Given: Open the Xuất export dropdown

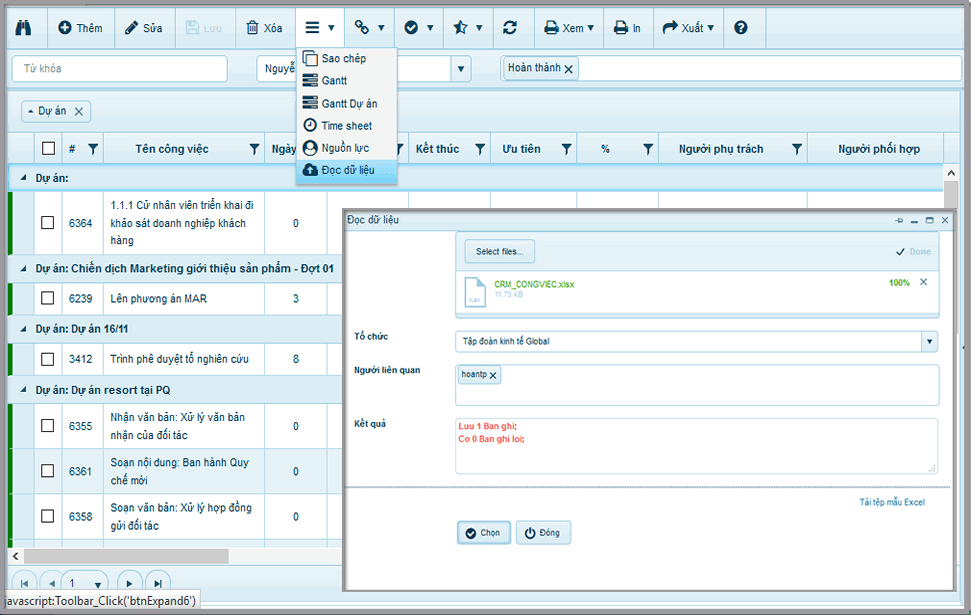Looking at the screenshot, I should point(688,28).
